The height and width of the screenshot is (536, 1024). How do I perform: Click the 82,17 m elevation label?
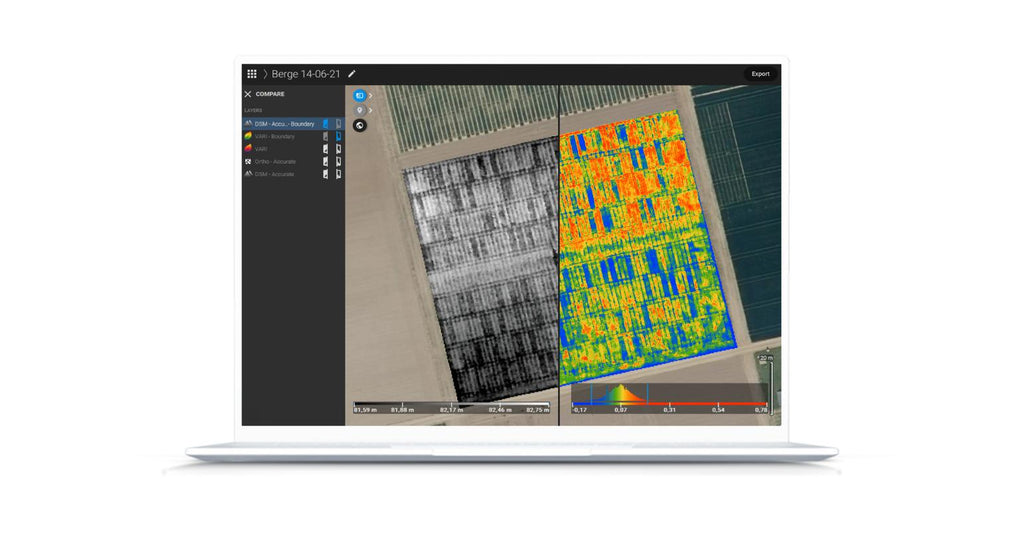click(451, 410)
